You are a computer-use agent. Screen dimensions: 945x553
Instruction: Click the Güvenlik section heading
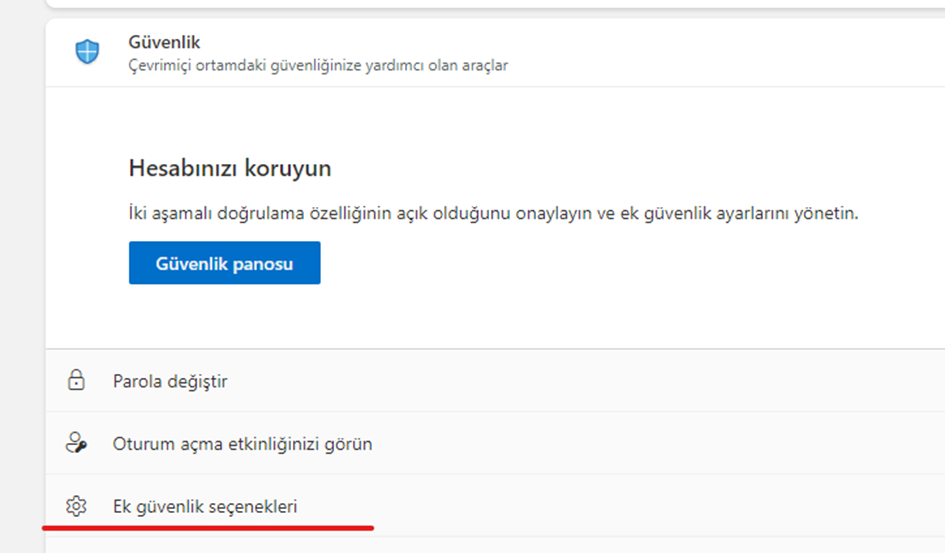point(164,42)
